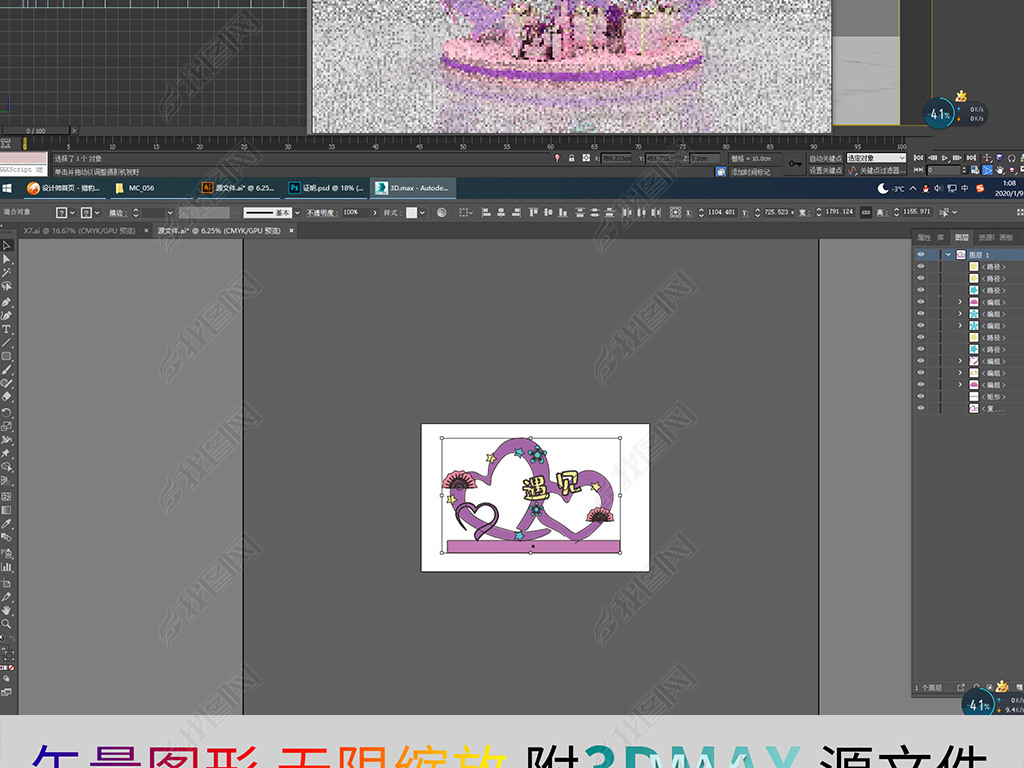
Task: Click the Horizontal Align Center icon
Action: [x=501, y=212]
